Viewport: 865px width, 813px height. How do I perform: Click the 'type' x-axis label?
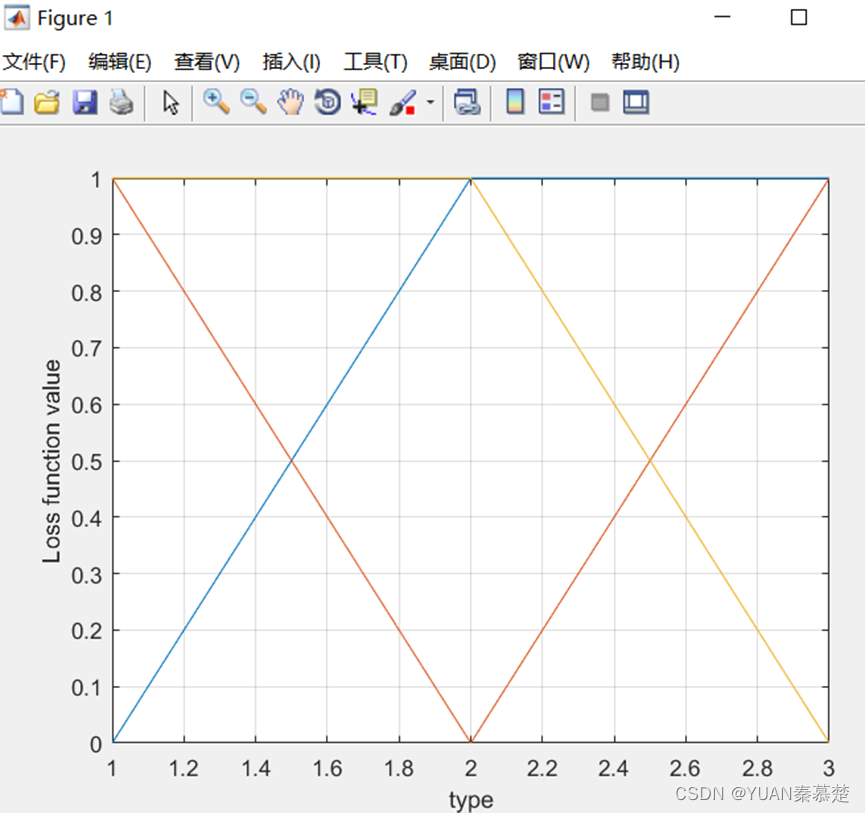pyautogui.click(x=471, y=800)
